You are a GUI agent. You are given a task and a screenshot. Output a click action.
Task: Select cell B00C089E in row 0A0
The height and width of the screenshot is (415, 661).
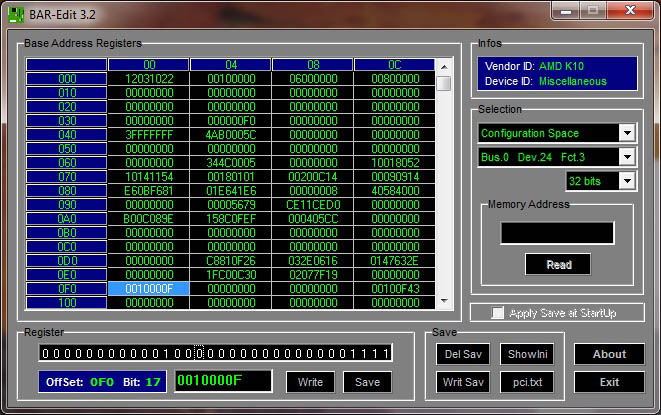149,219
